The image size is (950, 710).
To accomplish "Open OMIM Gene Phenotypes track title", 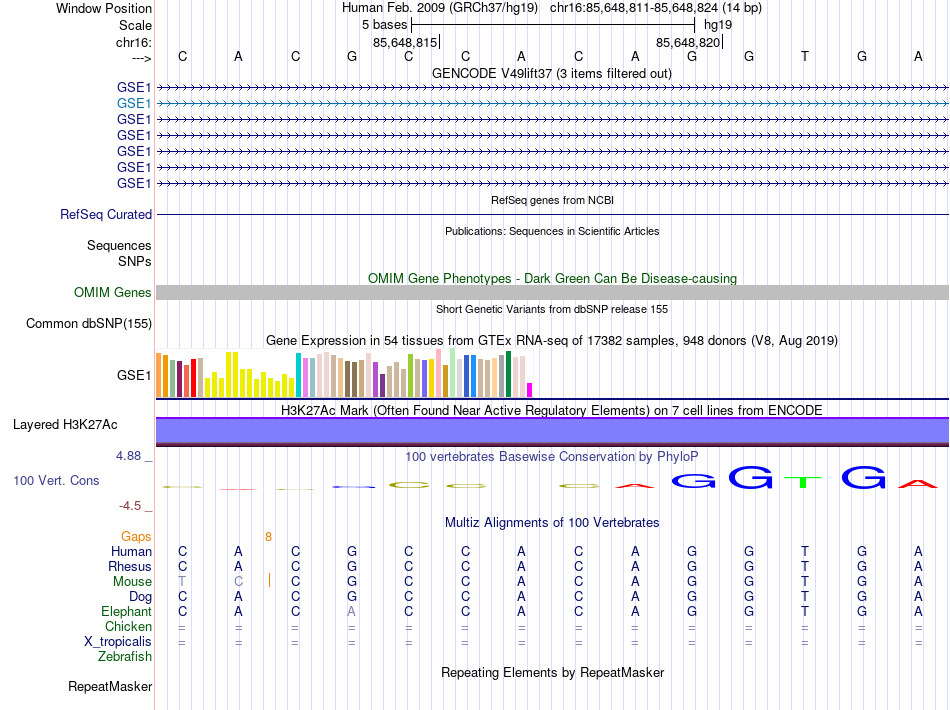I will 552,278.
